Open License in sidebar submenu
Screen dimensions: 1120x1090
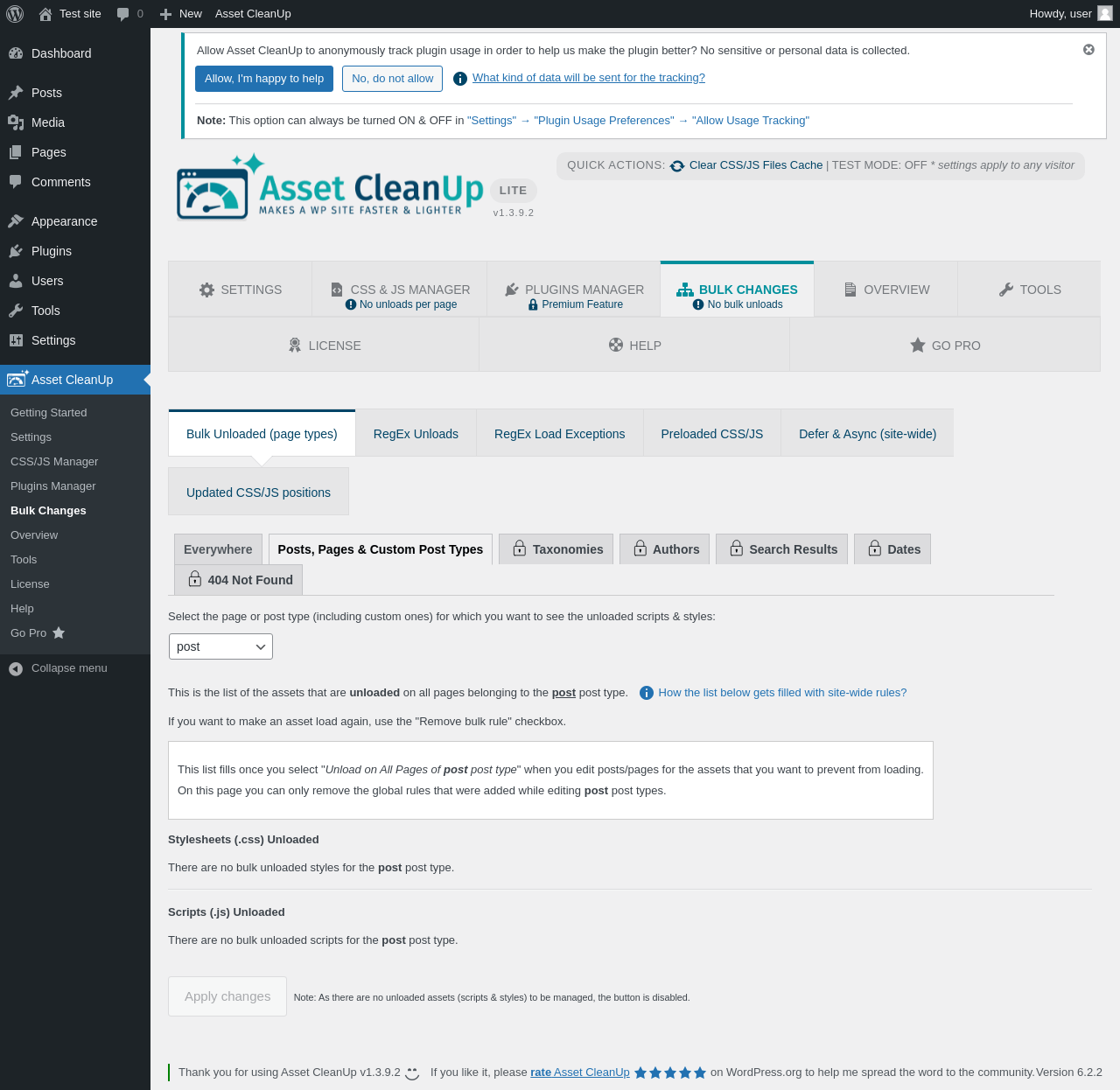(x=30, y=584)
